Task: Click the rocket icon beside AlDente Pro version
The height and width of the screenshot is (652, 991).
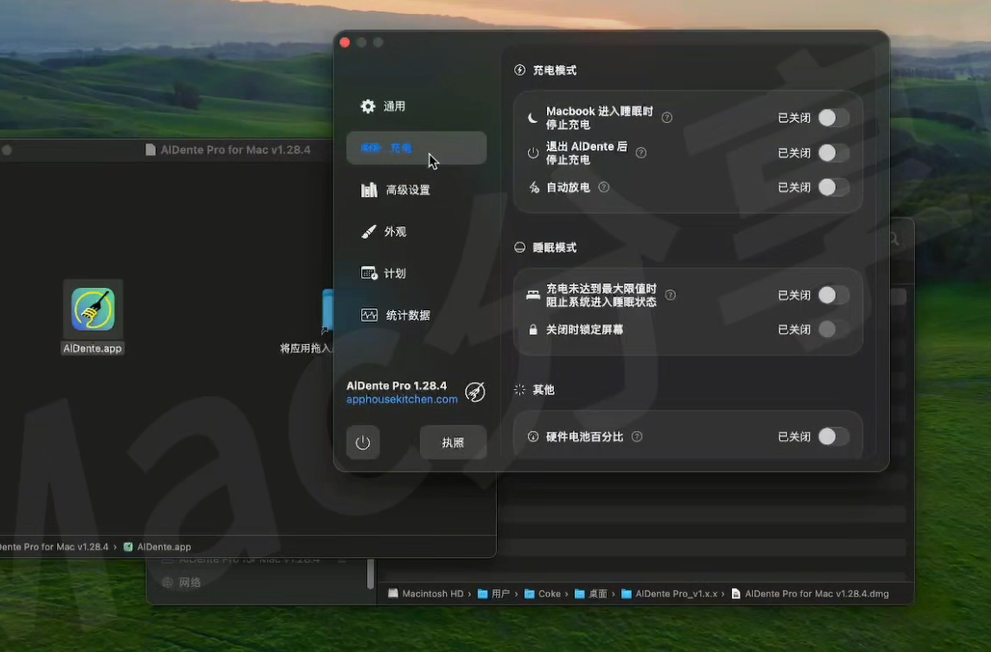Action: pos(475,392)
